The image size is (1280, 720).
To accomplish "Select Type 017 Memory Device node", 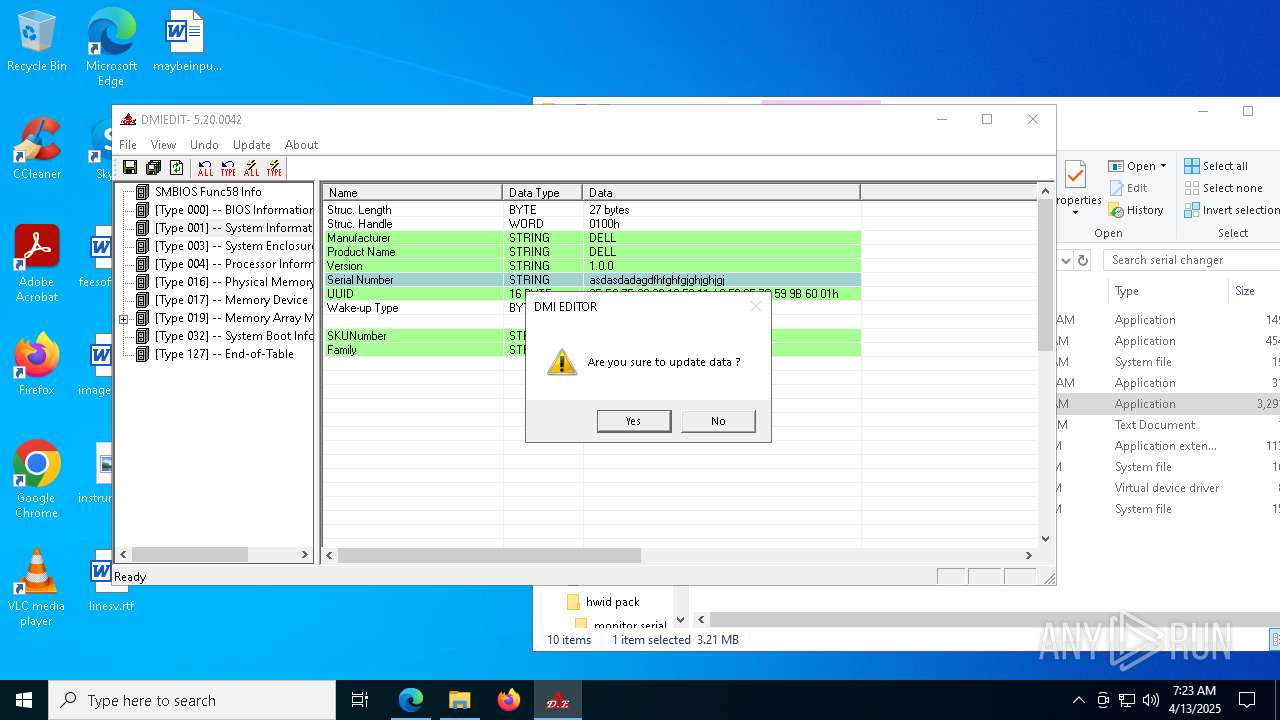I will pos(231,300).
